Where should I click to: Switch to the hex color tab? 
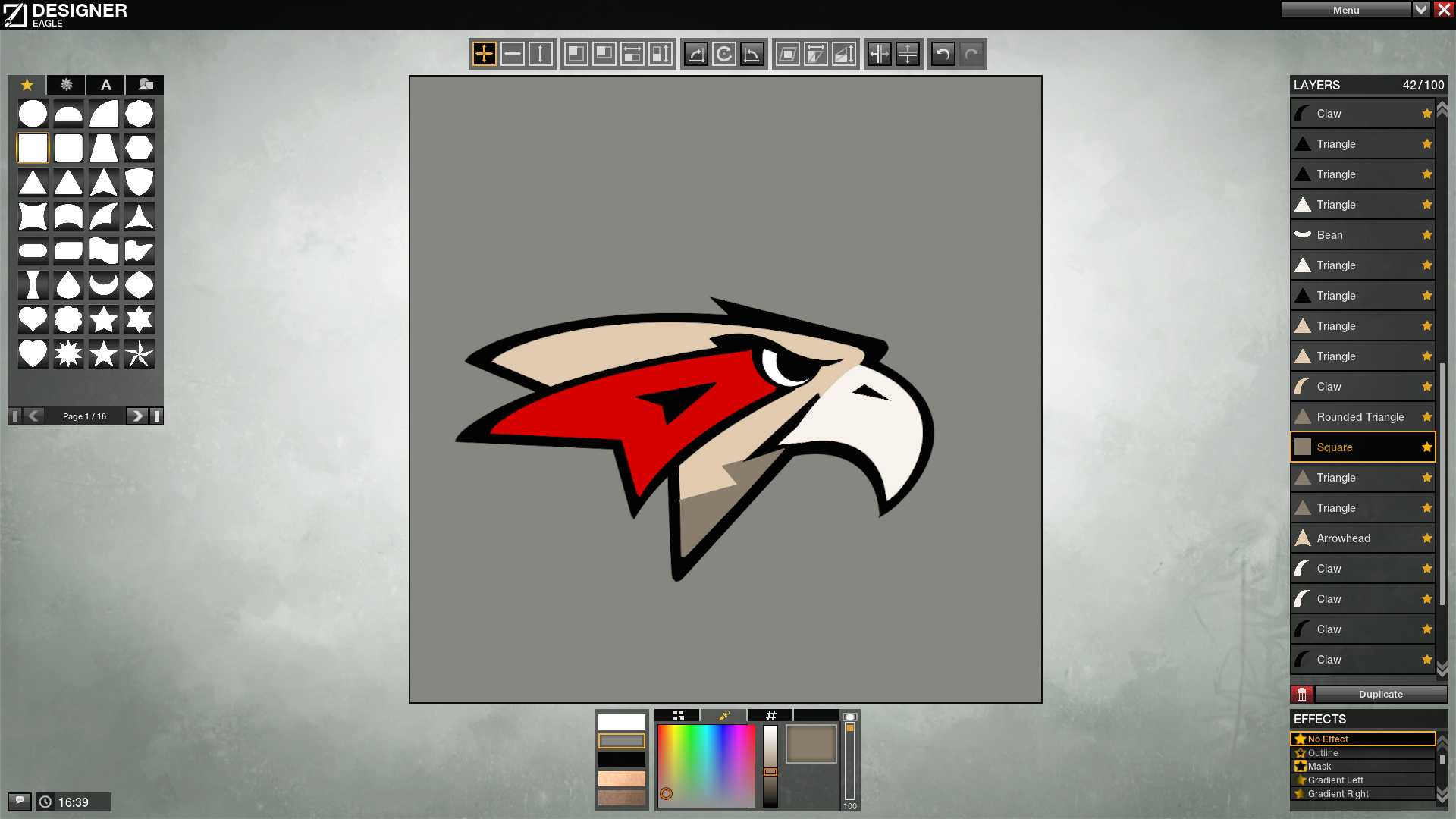click(770, 715)
